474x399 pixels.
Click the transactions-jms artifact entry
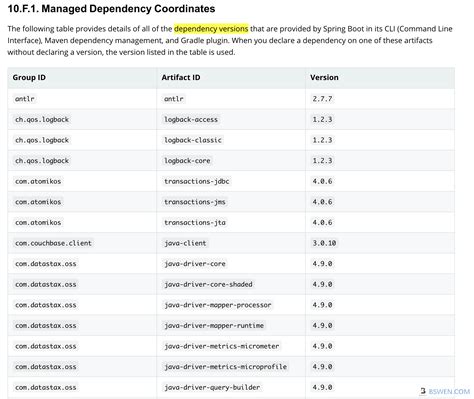(195, 202)
